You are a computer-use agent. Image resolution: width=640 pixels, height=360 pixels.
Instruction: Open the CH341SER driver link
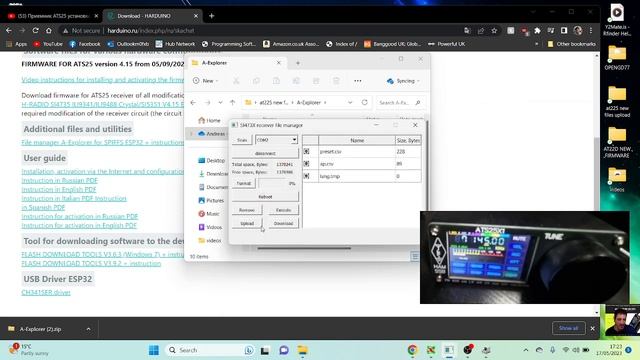[x=46, y=292]
